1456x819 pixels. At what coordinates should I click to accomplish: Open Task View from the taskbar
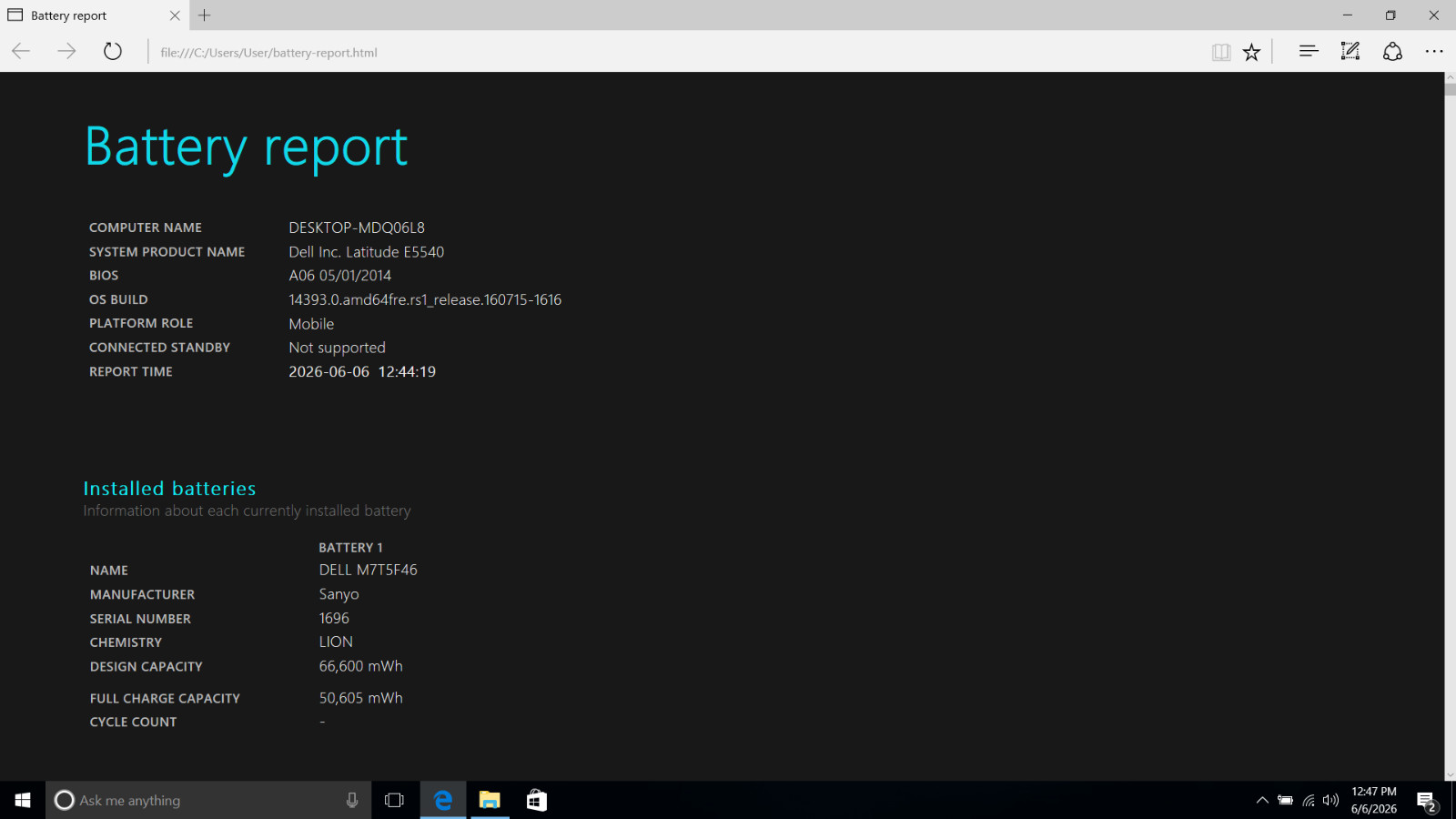394,800
